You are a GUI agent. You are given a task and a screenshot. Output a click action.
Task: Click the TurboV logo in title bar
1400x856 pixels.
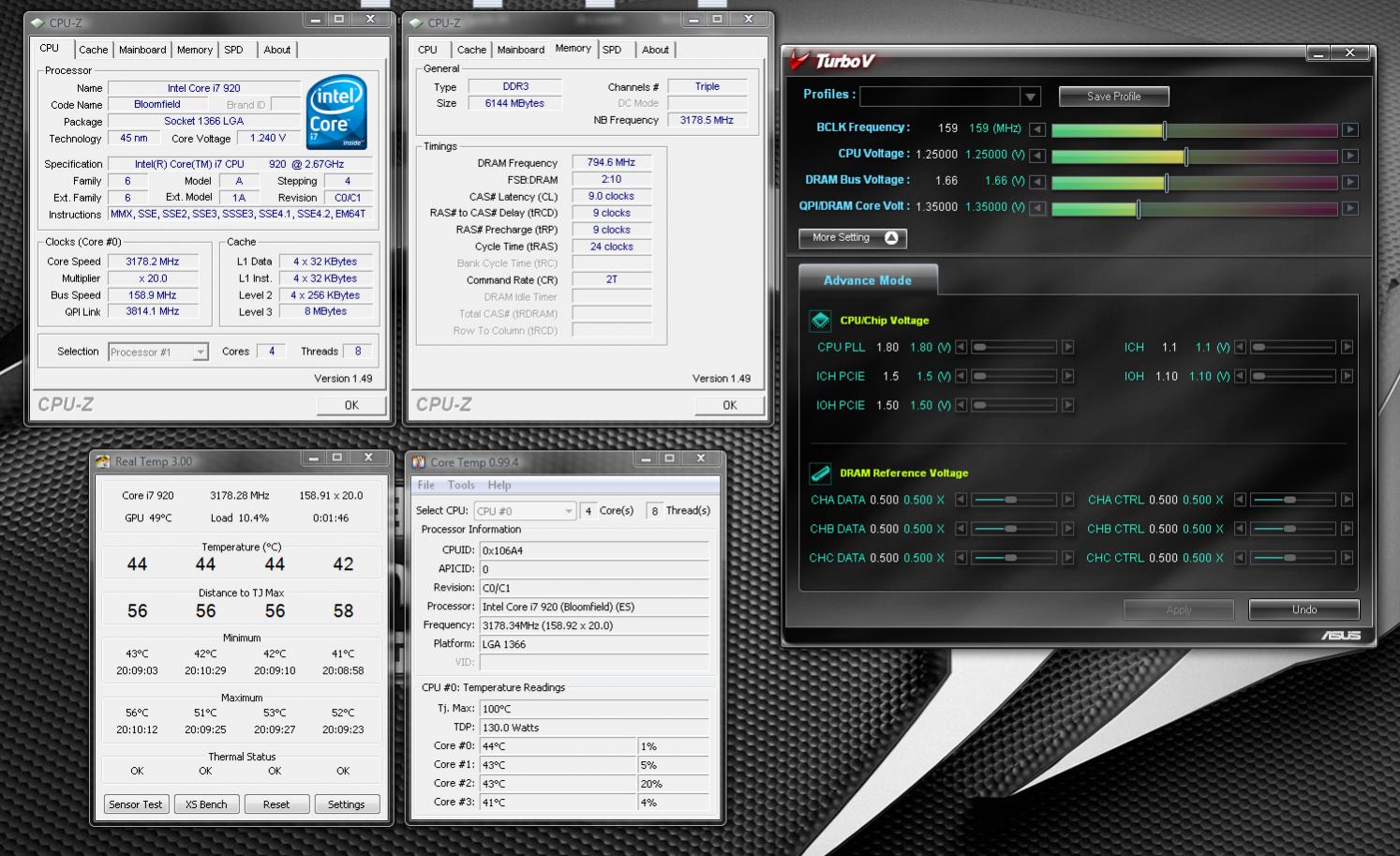click(x=833, y=61)
